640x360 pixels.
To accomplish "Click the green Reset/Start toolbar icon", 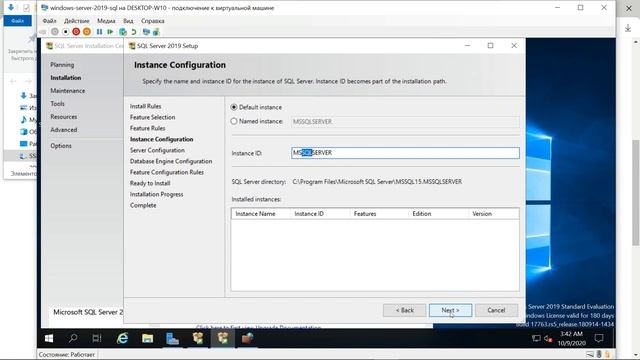I will coord(110,32).
